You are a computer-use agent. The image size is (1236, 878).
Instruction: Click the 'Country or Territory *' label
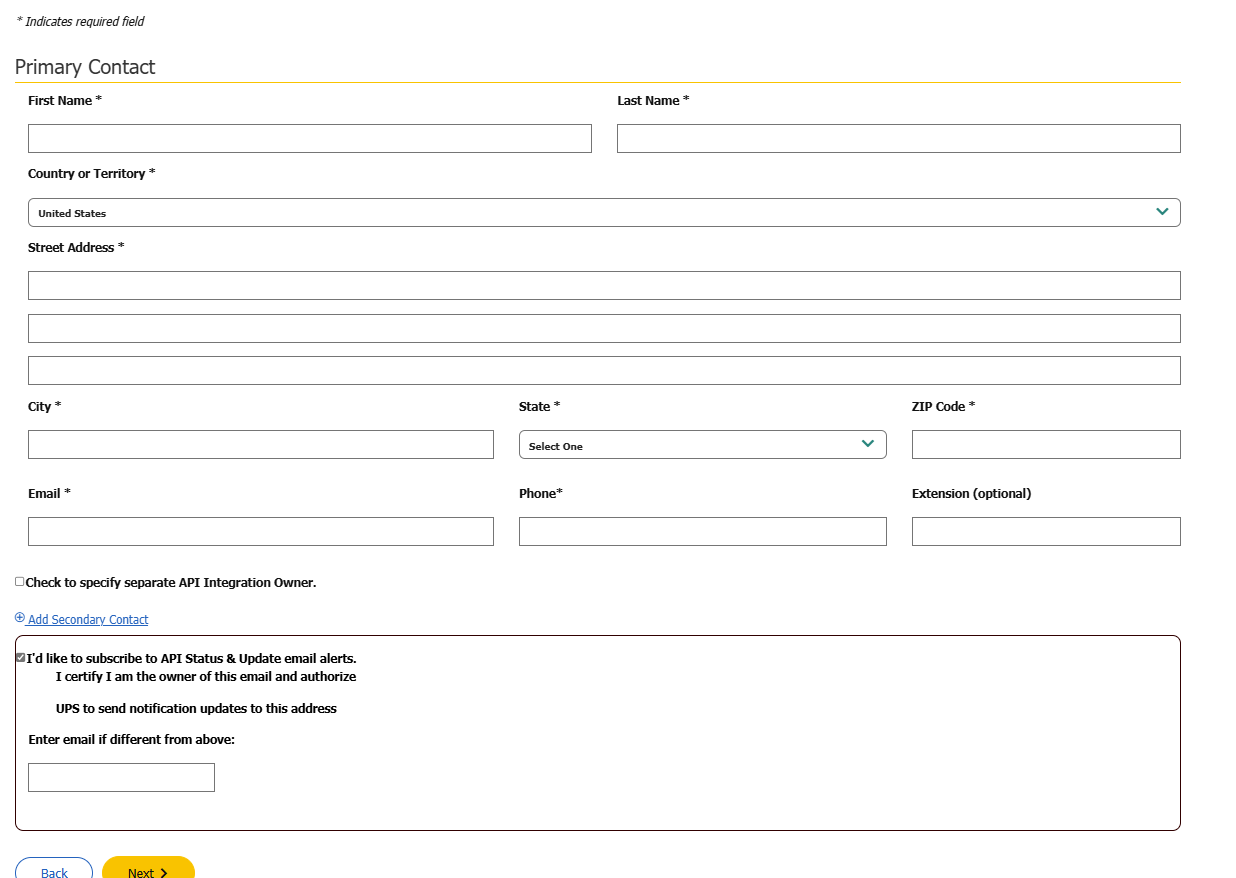(x=92, y=173)
